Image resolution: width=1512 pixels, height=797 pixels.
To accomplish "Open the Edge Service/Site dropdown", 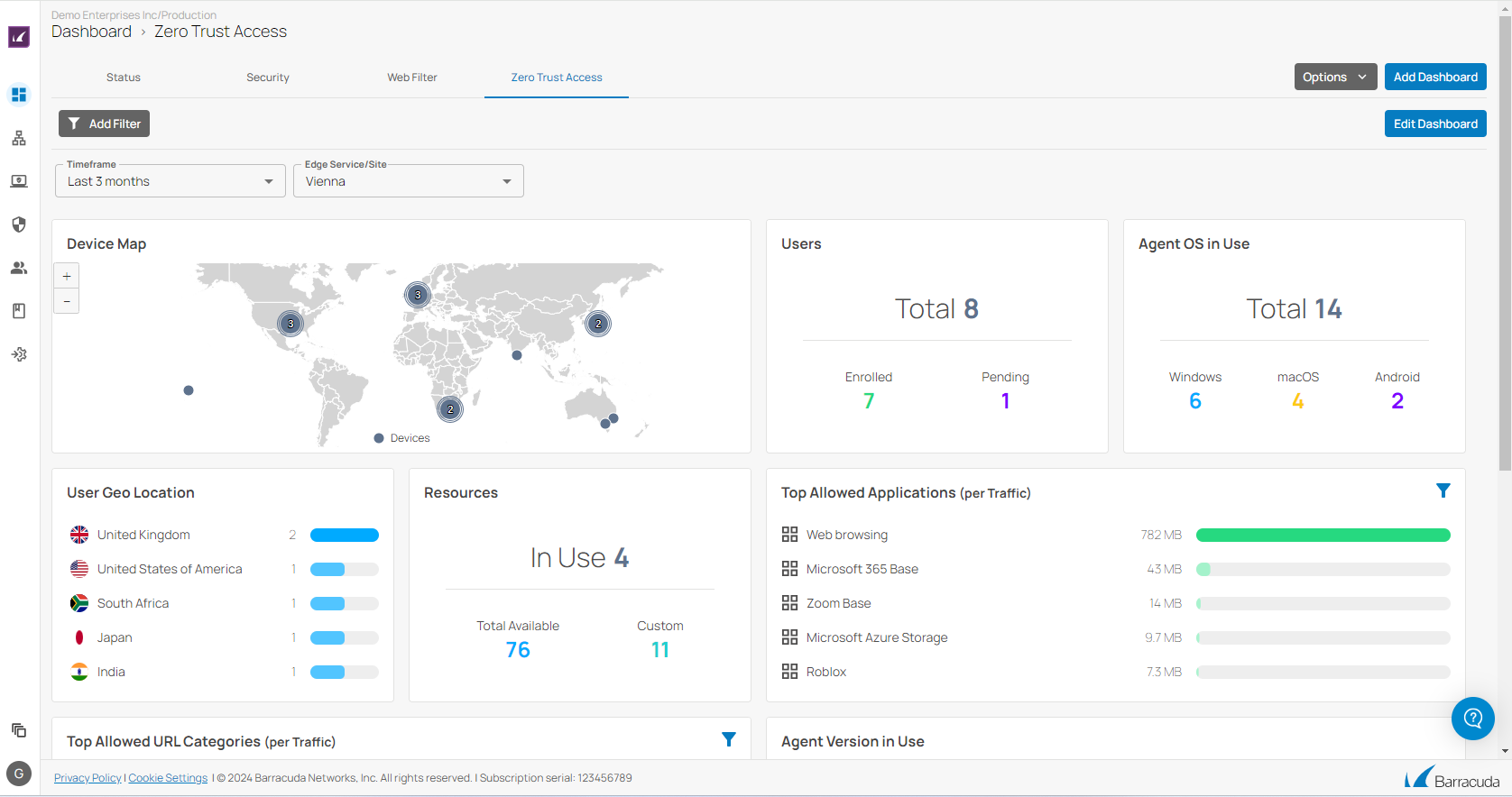I will point(408,181).
